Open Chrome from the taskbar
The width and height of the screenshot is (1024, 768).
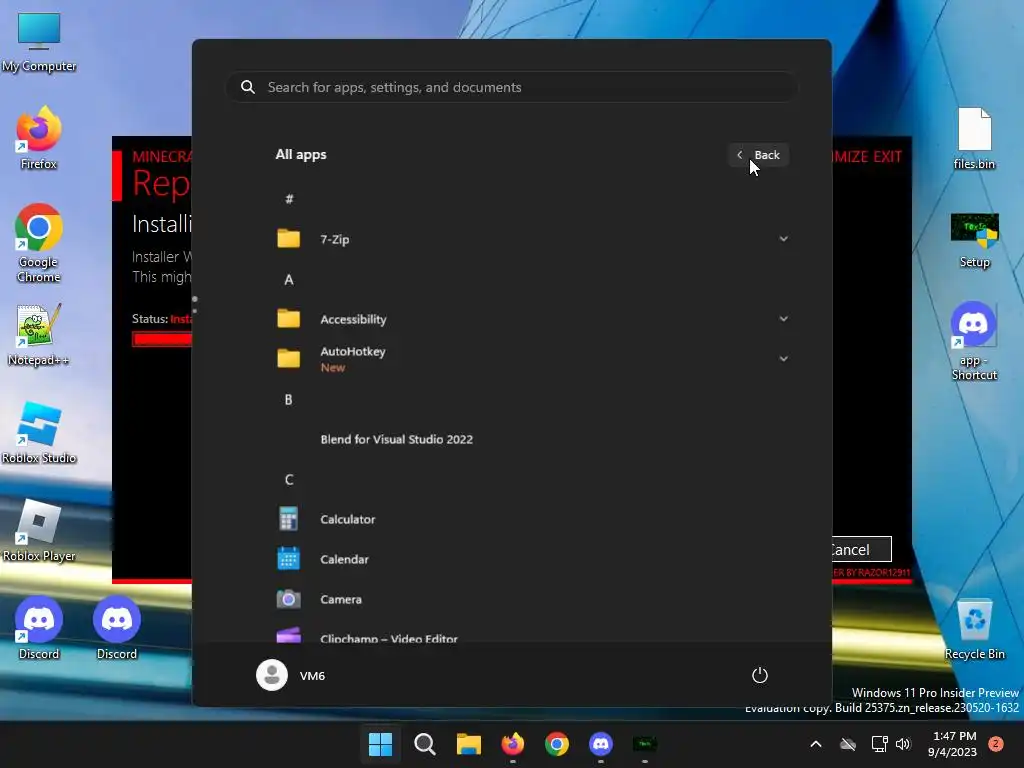(557, 744)
